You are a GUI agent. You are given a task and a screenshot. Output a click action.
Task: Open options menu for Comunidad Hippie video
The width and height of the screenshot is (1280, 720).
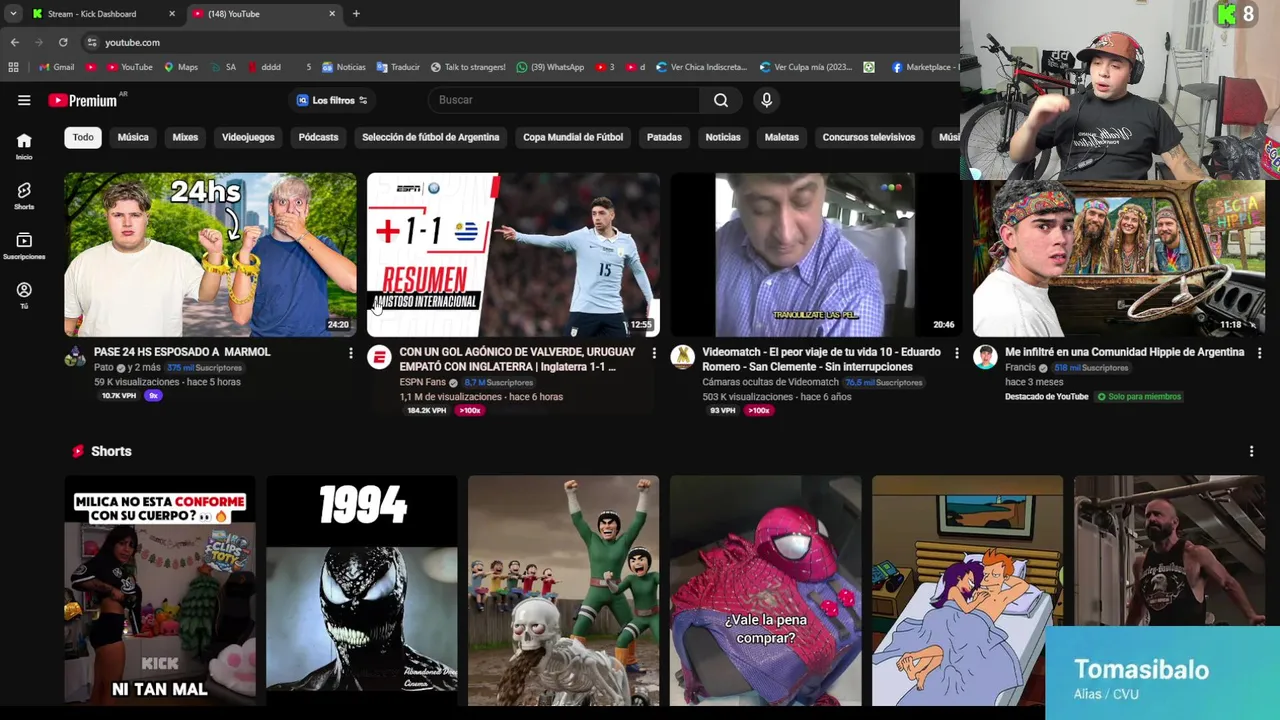coord(1259,353)
